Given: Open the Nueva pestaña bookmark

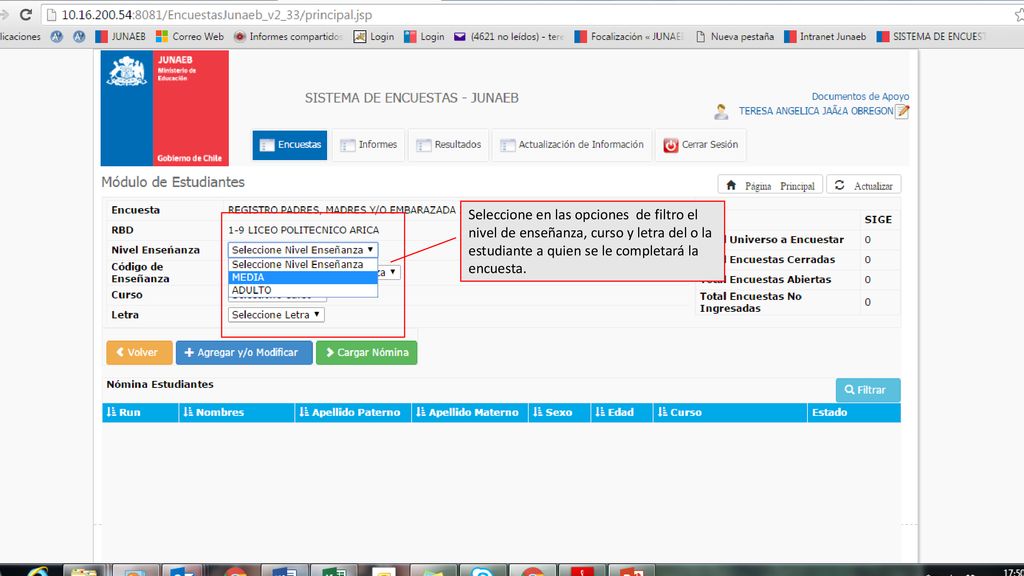Looking at the screenshot, I should point(735,37).
